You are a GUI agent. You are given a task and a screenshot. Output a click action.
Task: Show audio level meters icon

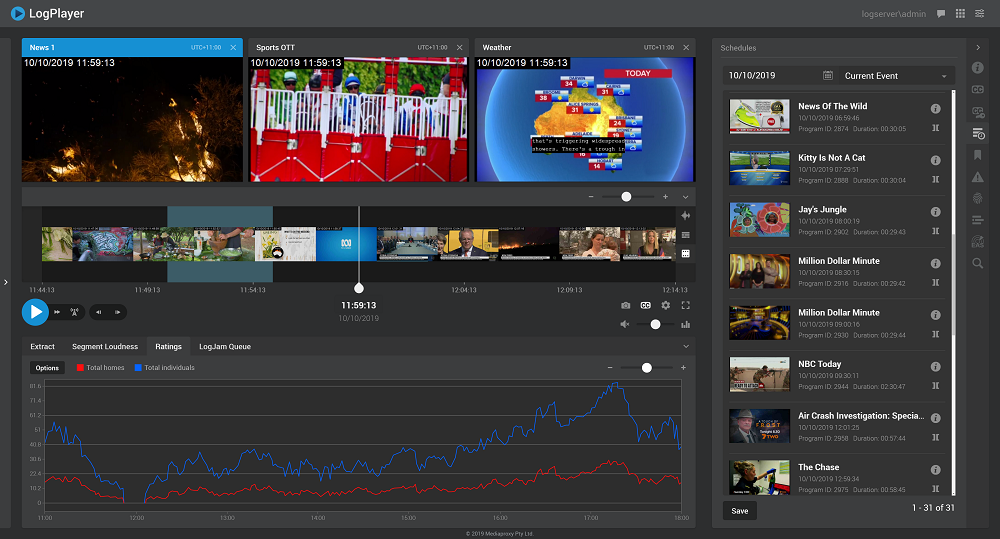(686, 324)
